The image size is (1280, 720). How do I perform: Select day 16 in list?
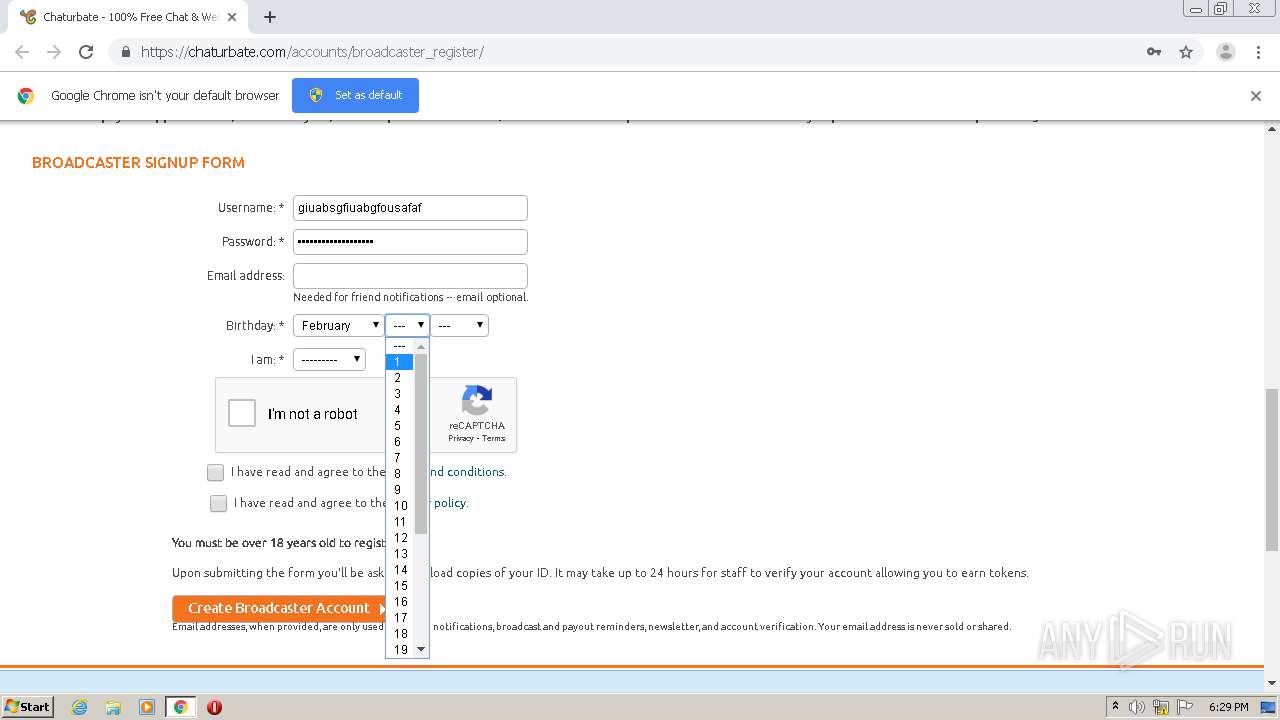(x=400, y=602)
